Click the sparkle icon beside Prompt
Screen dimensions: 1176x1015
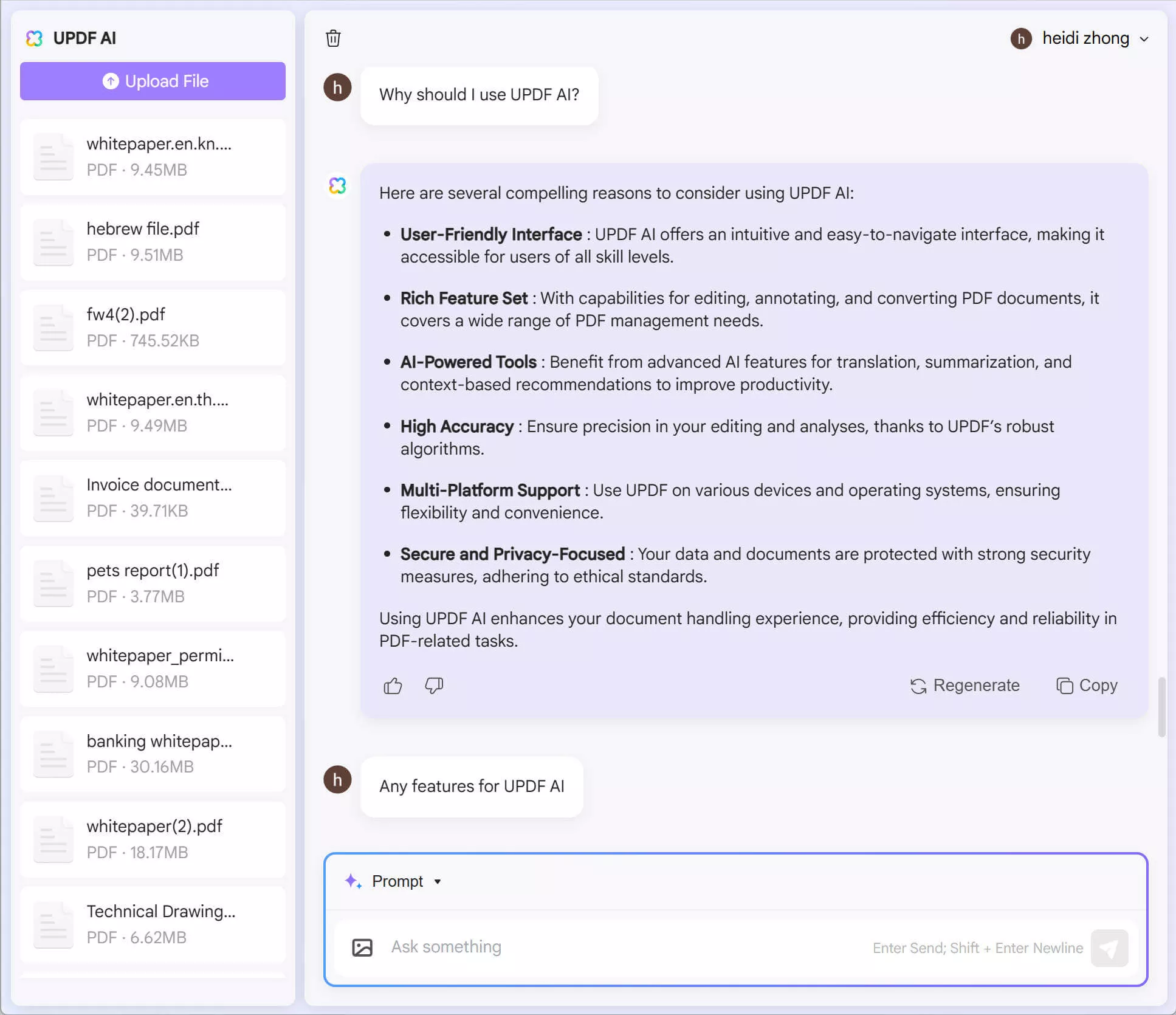tap(354, 881)
